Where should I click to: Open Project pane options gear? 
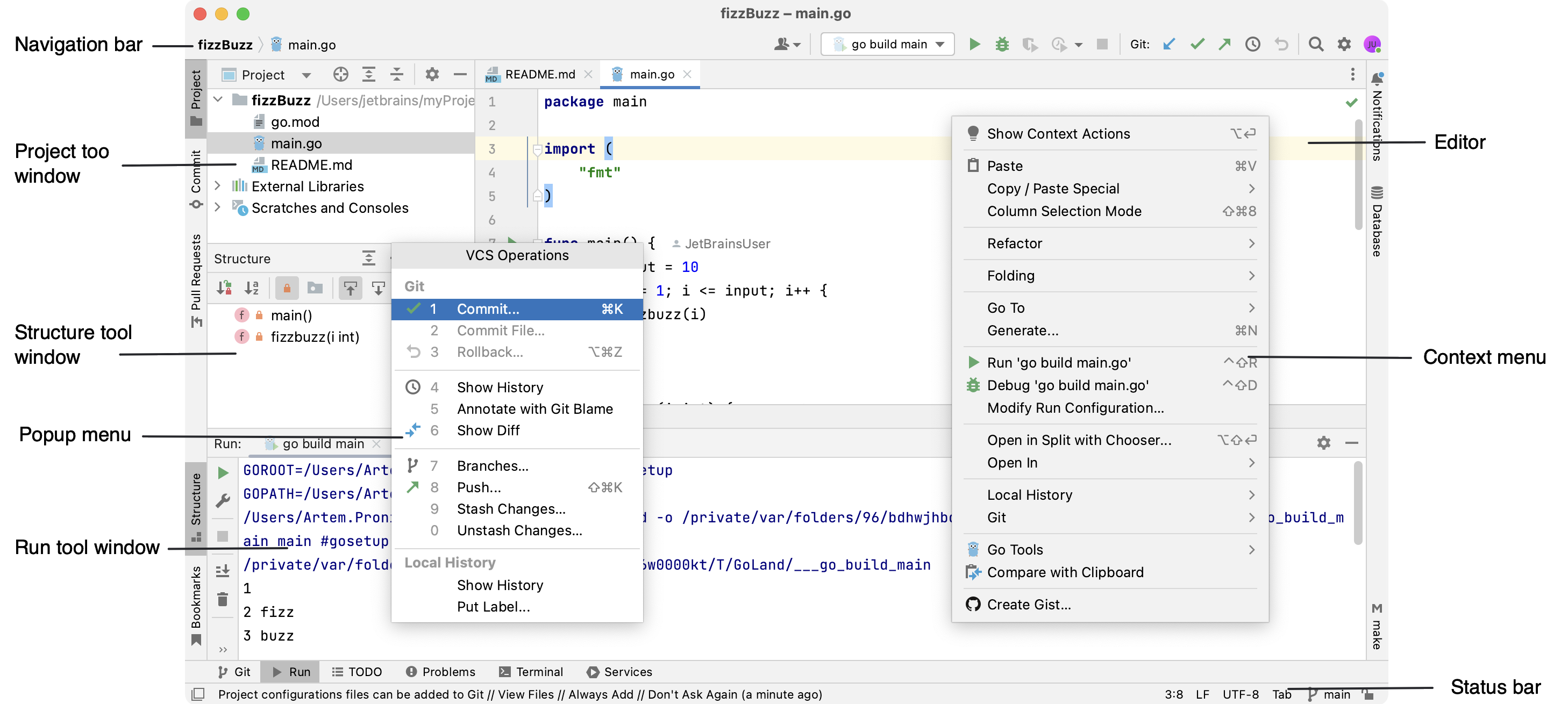432,74
